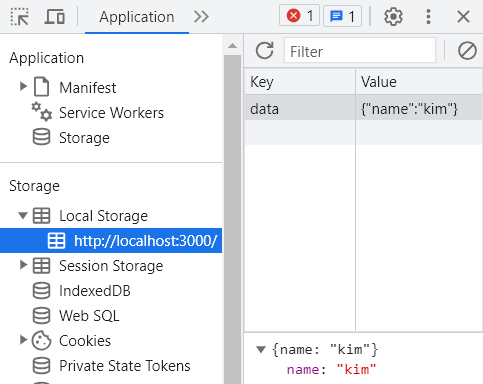Refresh the local storage table
Image resolution: width=483 pixels, height=384 pixels.
click(265, 51)
